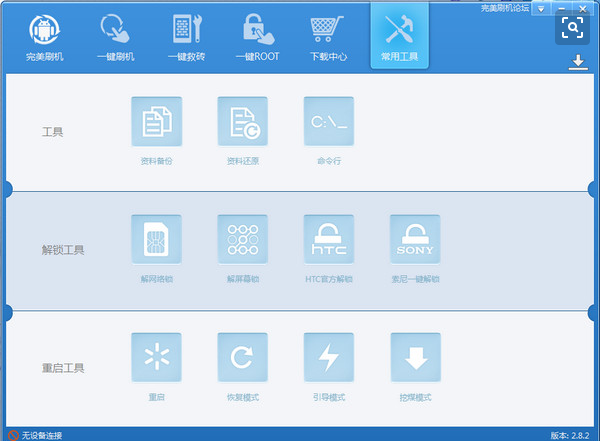Open the 解网络锁 SIM unlock tool
The width and height of the screenshot is (601, 441).
coord(156,239)
